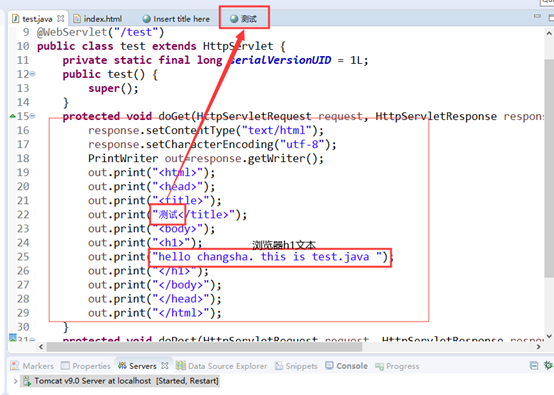Collapse the doGet method at line 15
554x395 pixels.
pos(33,116)
